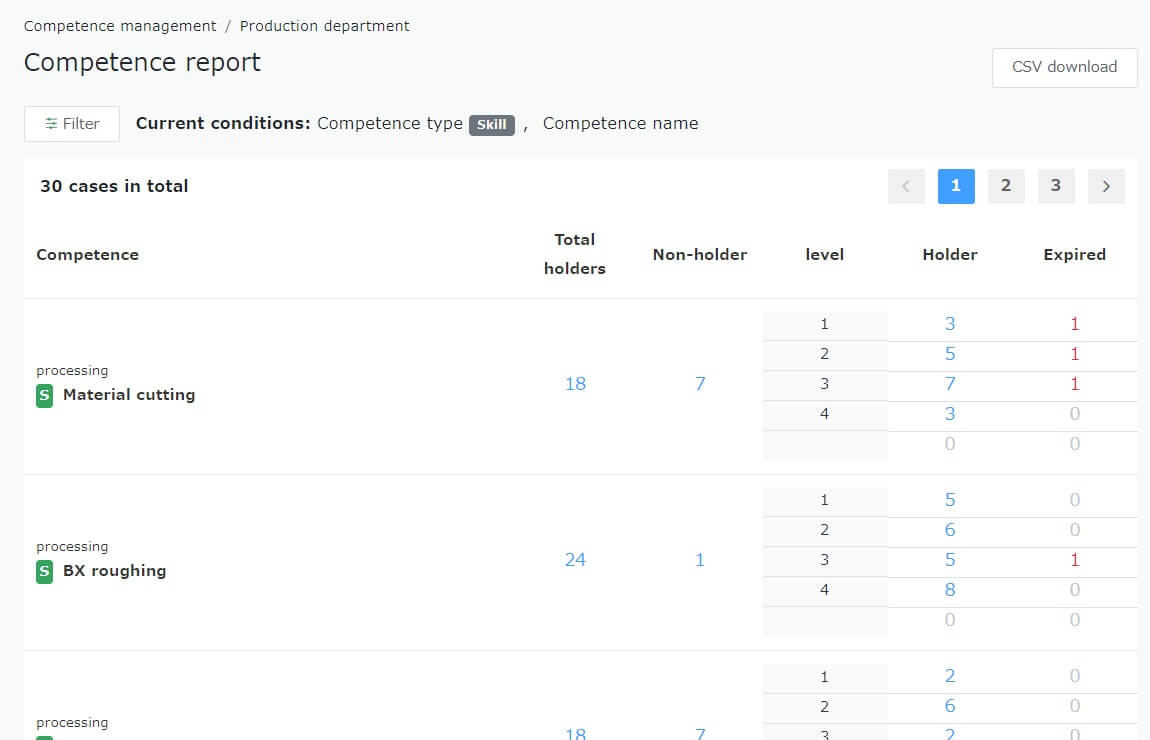
Task: Click the green S badge beside BX roughing
Action: pos(44,571)
